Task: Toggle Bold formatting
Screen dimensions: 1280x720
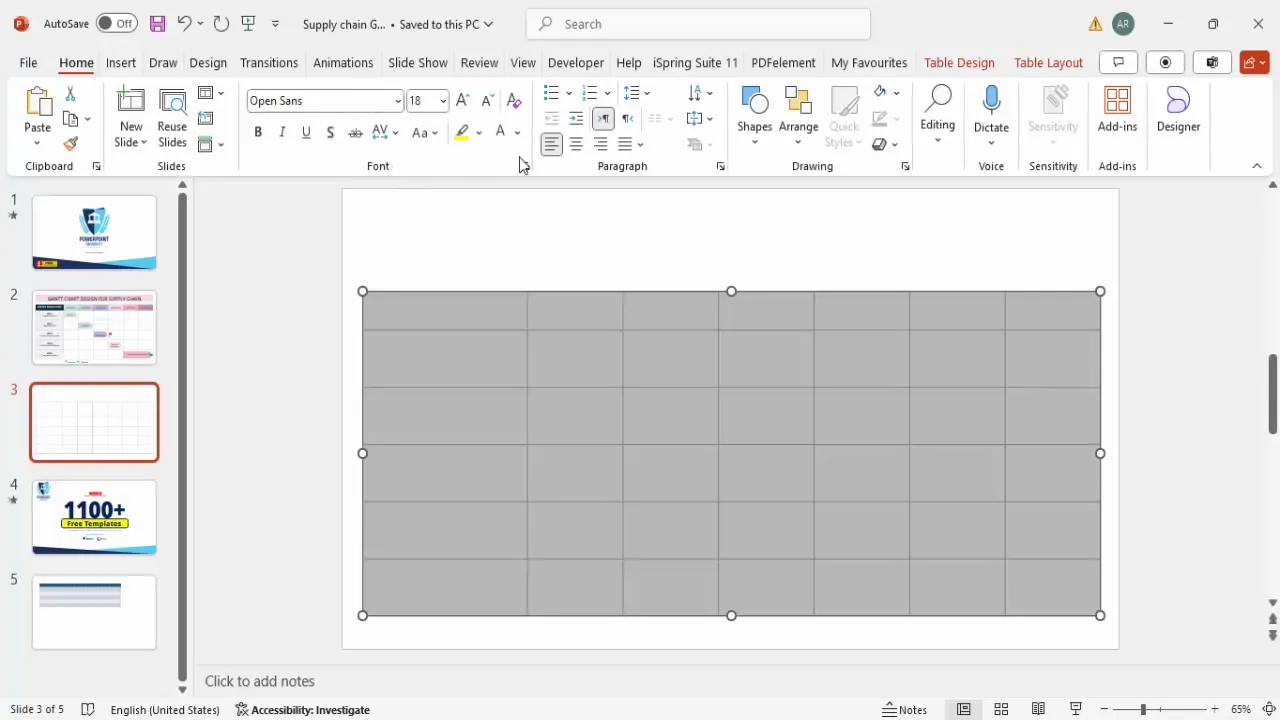Action: [x=258, y=132]
